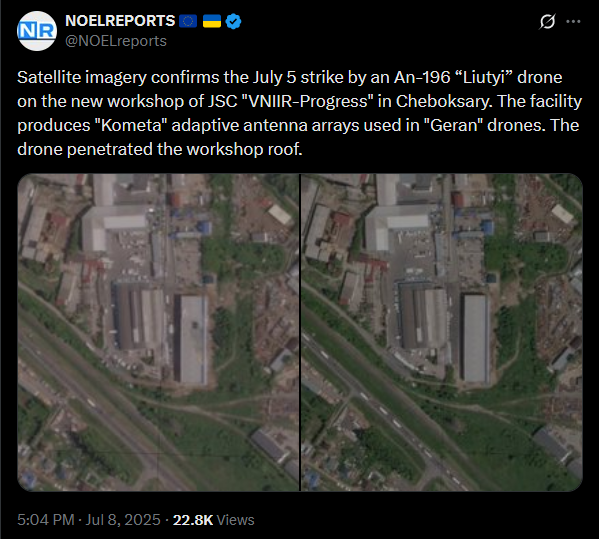599x539 pixels.
Task: Click the 22.8K view count
Action: pyautogui.click(x=193, y=520)
